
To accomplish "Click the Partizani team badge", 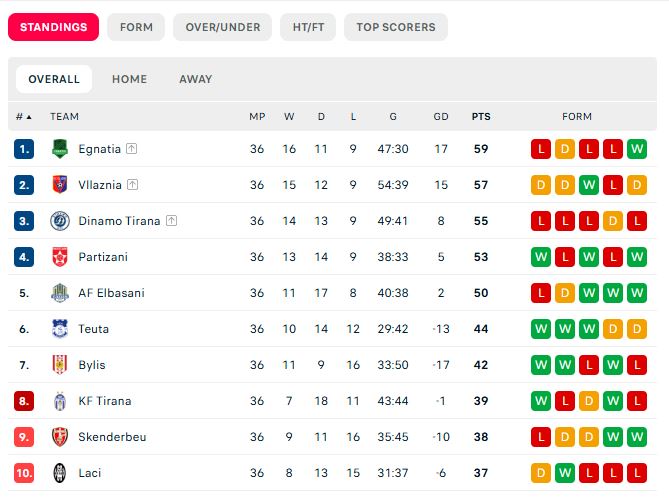I will point(60,257).
